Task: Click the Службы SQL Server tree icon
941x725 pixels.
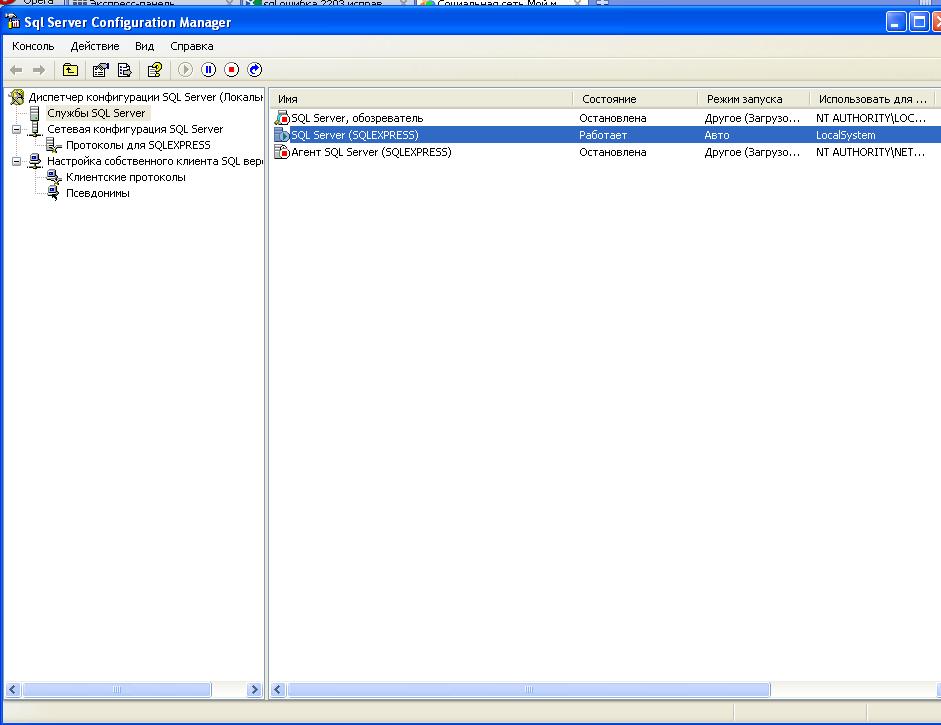Action: [x=35, y=113]
